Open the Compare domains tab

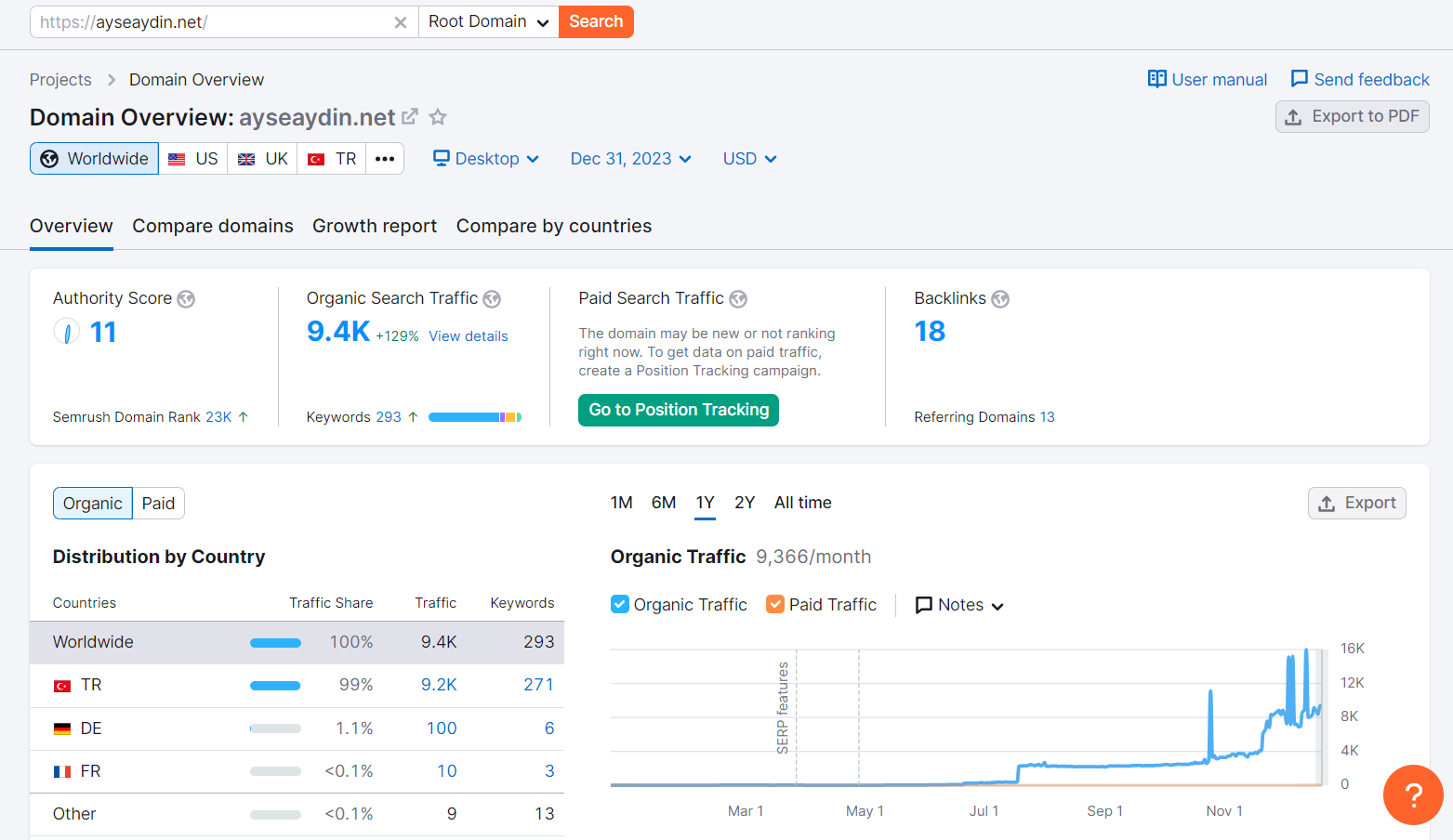pos(213,226)
